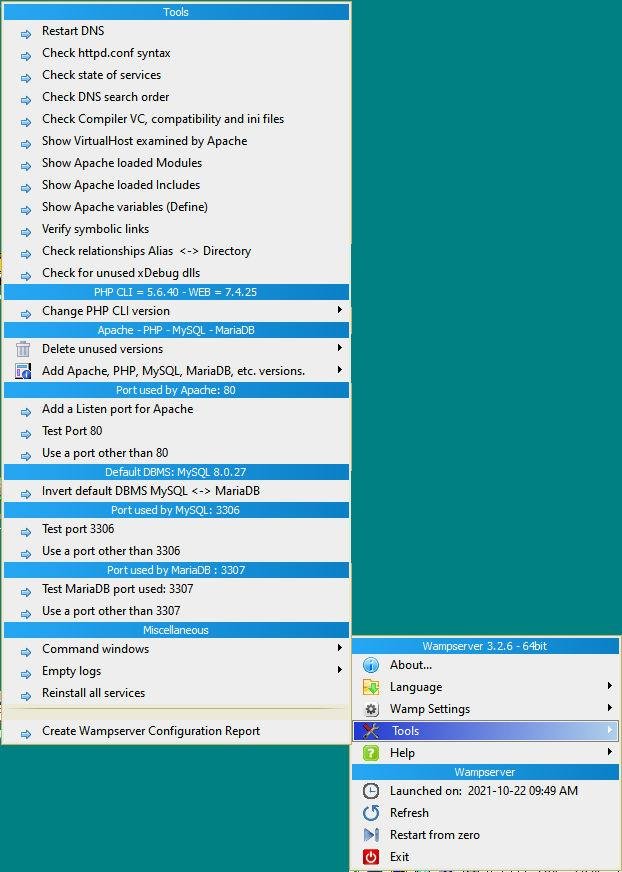622x872 pixels.
Task: Run Check Compiler VC, compatibility and ini files
Action: 176,119
